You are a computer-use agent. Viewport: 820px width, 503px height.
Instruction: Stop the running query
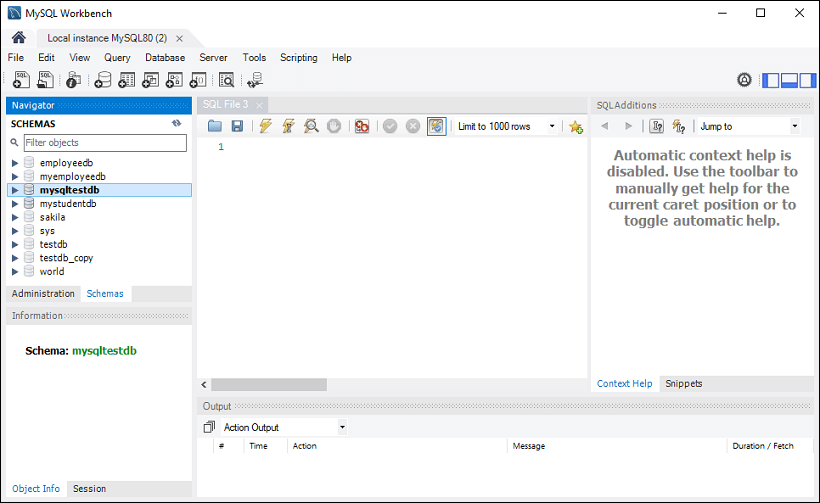tap(334, 126)
